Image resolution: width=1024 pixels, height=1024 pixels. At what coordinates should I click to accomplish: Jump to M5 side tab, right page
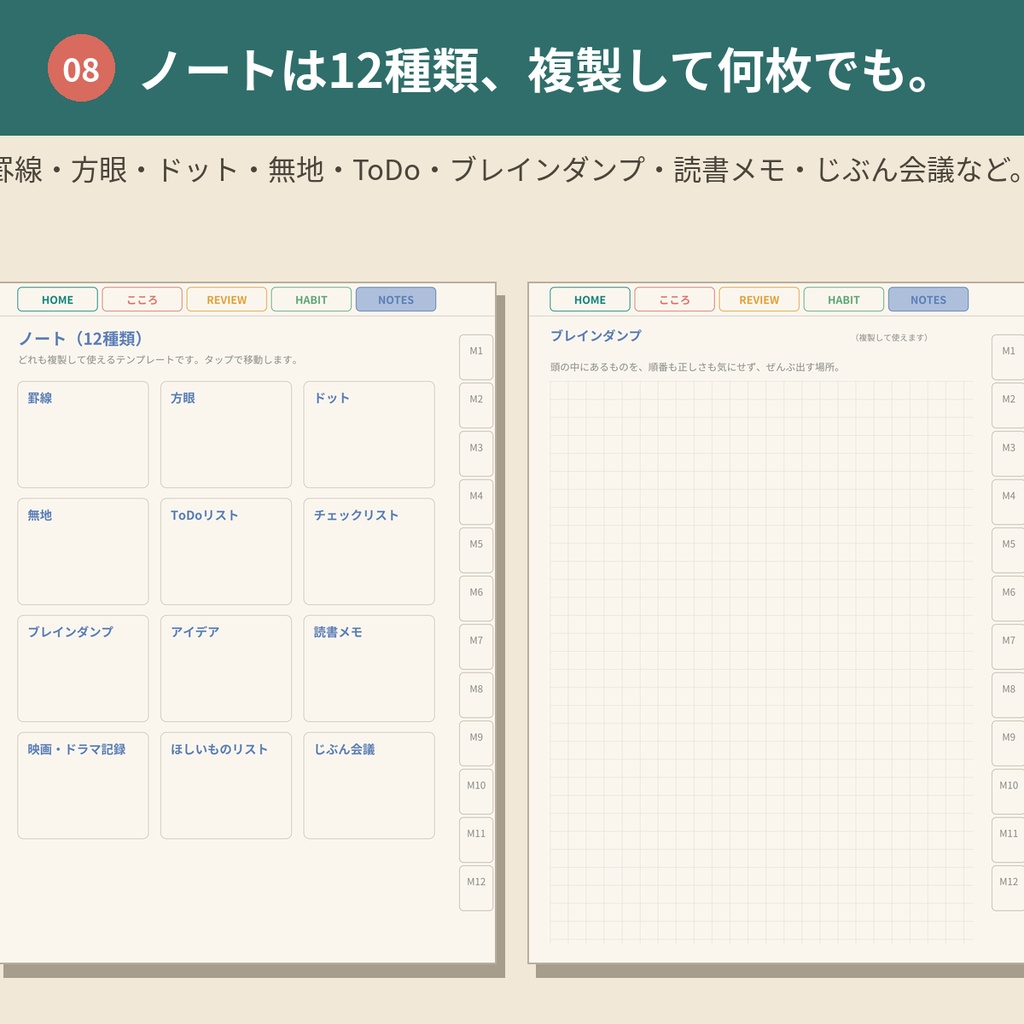click(1008, 551)
